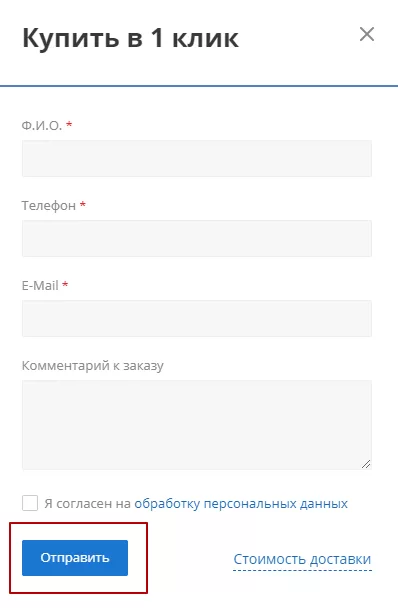Click the Ф.И.О. field label
Viewport: 398px width, 608px height.
[42, 125]
